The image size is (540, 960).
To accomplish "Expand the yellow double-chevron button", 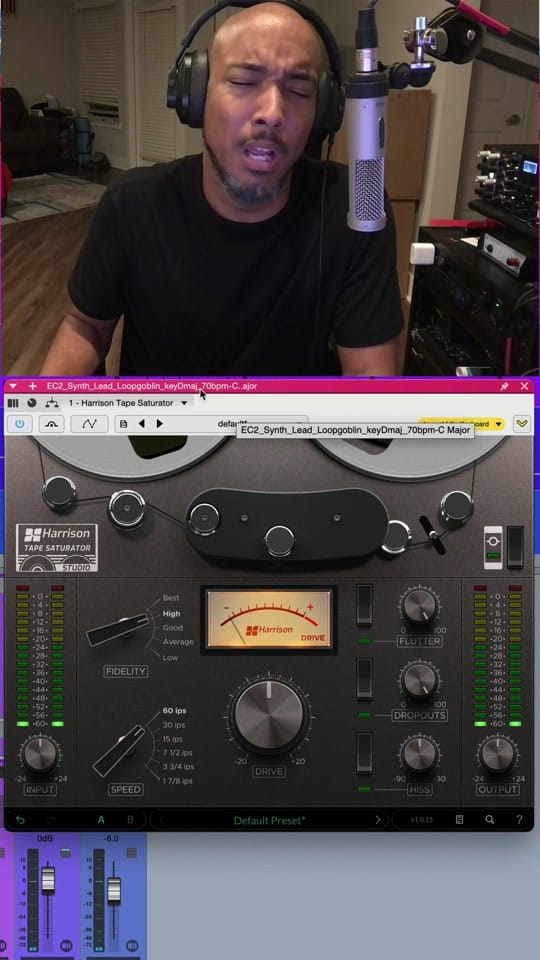I will tap(522, 424).
